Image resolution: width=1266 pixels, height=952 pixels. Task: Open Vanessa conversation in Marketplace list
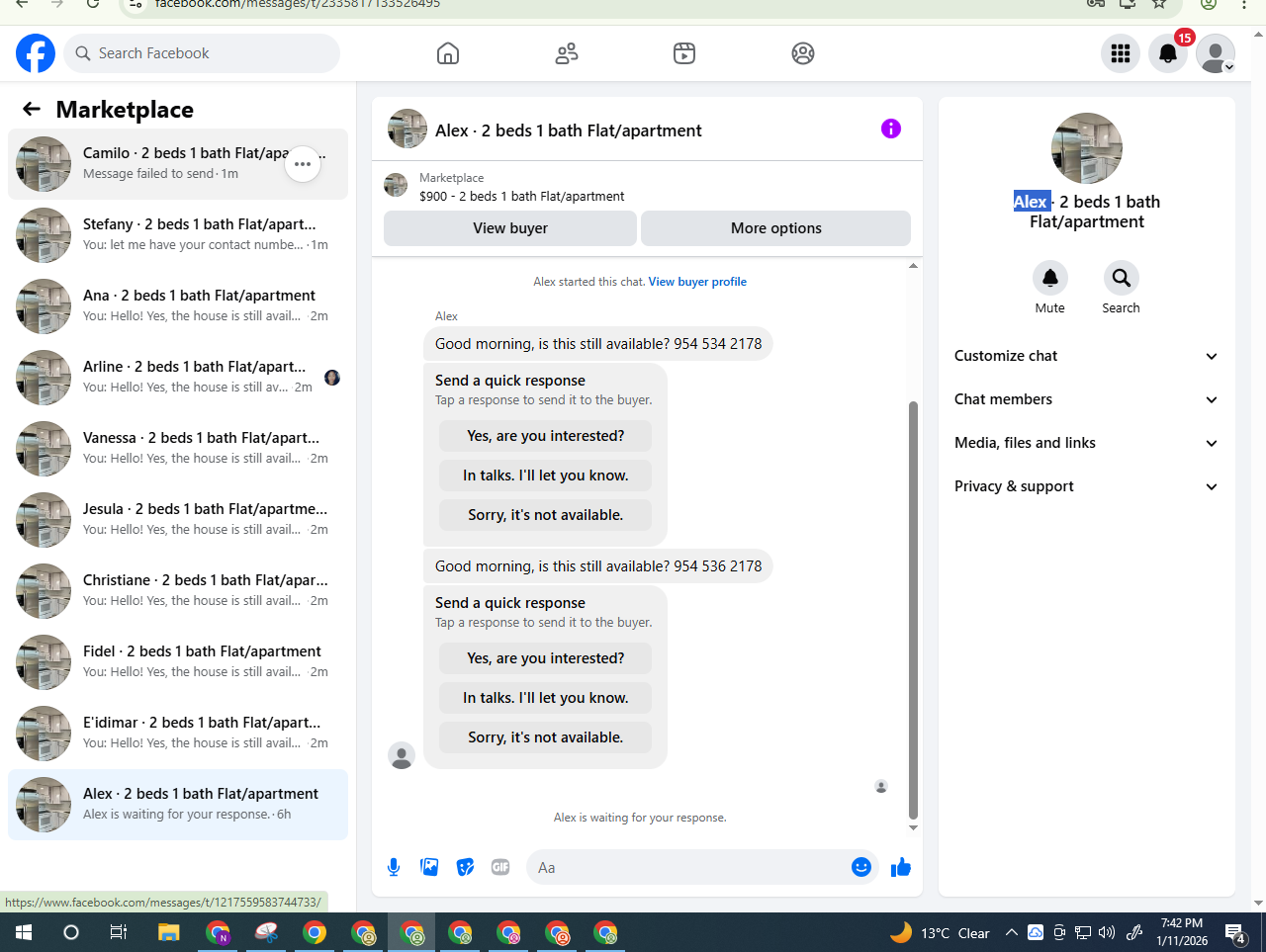click(178, 449)
